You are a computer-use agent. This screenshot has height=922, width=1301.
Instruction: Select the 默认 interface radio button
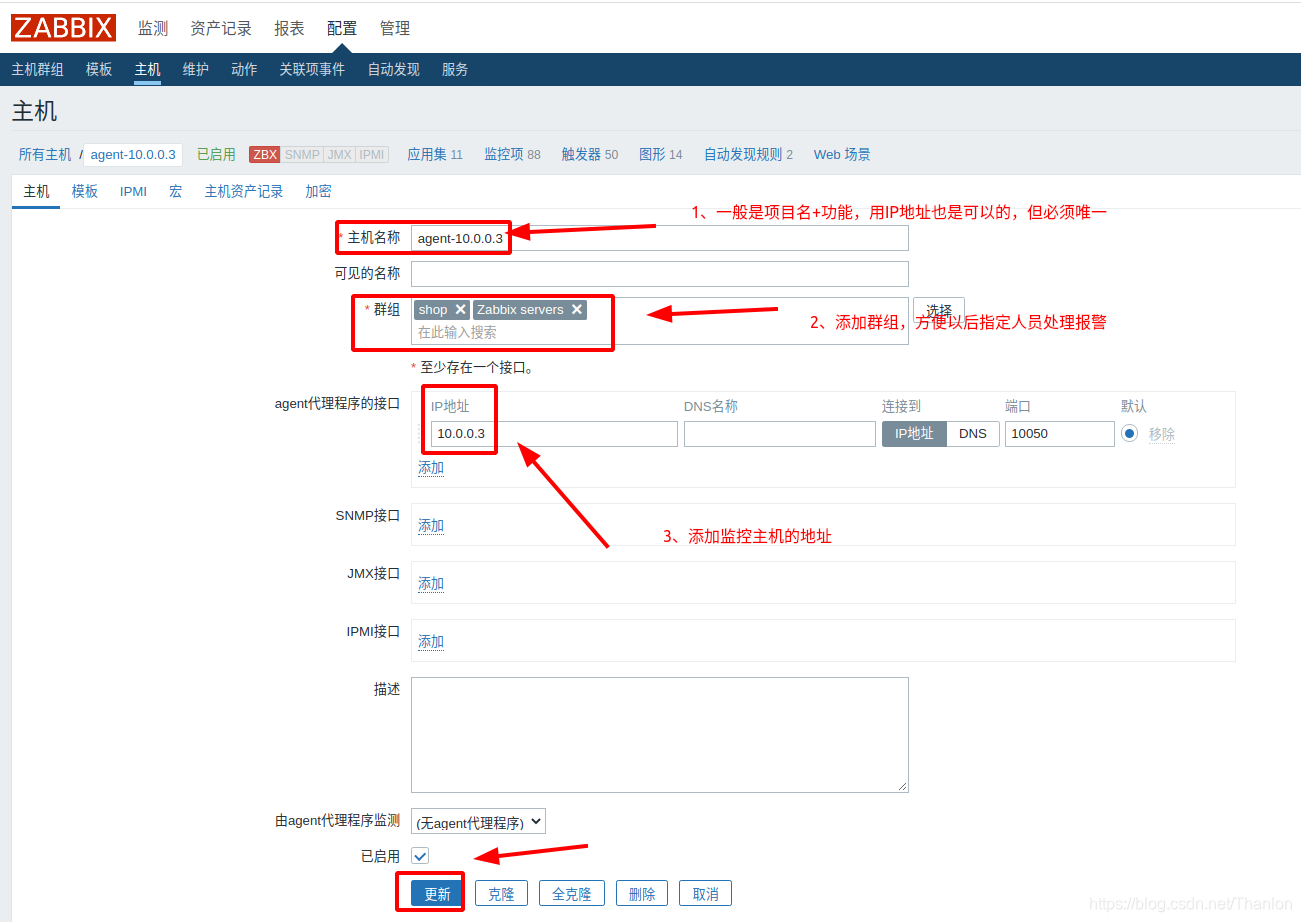pyautogui.click(x=1130, y=433)
